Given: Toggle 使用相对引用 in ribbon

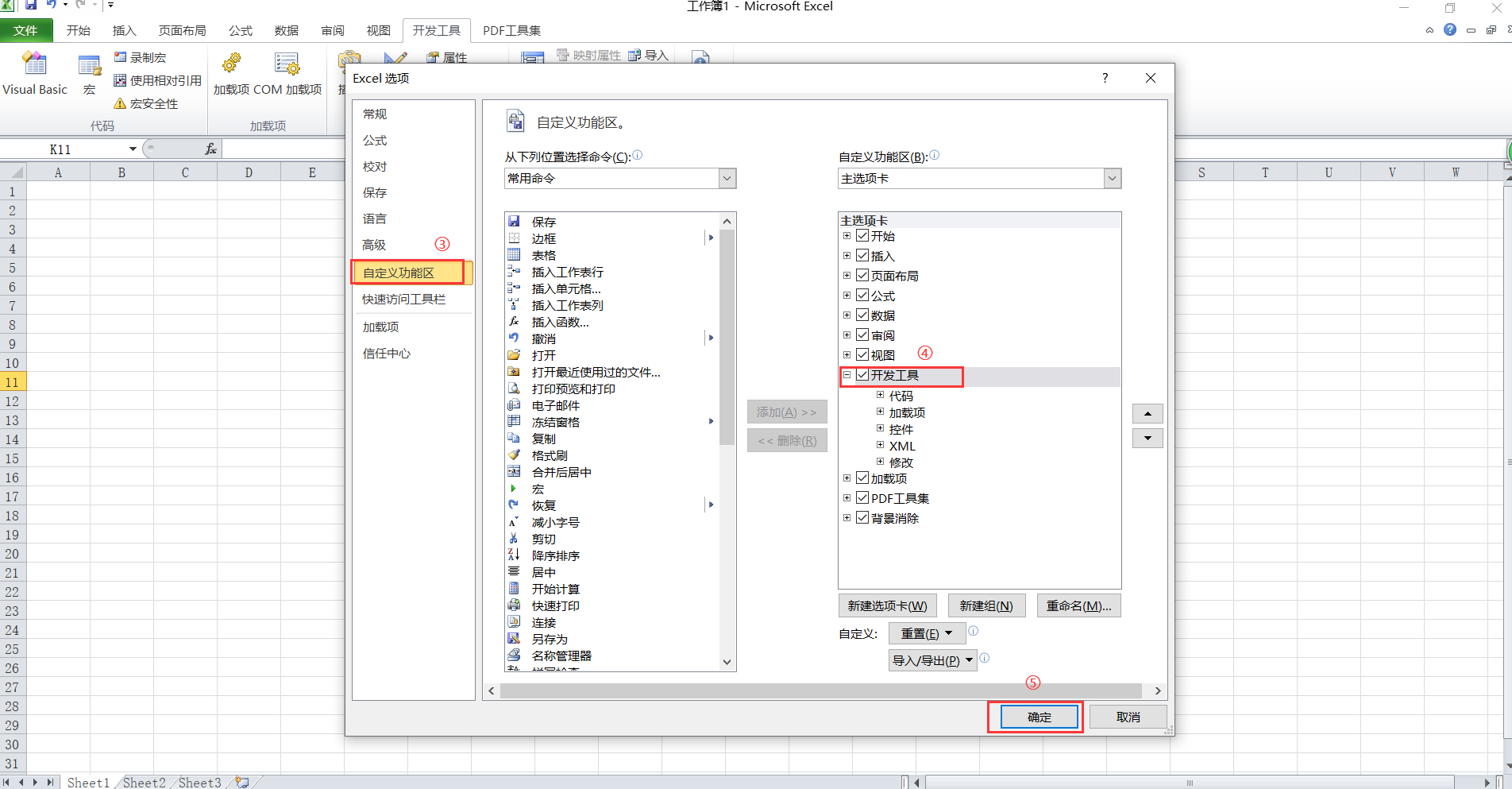Looking at the screenshot, I should (158, 80).
